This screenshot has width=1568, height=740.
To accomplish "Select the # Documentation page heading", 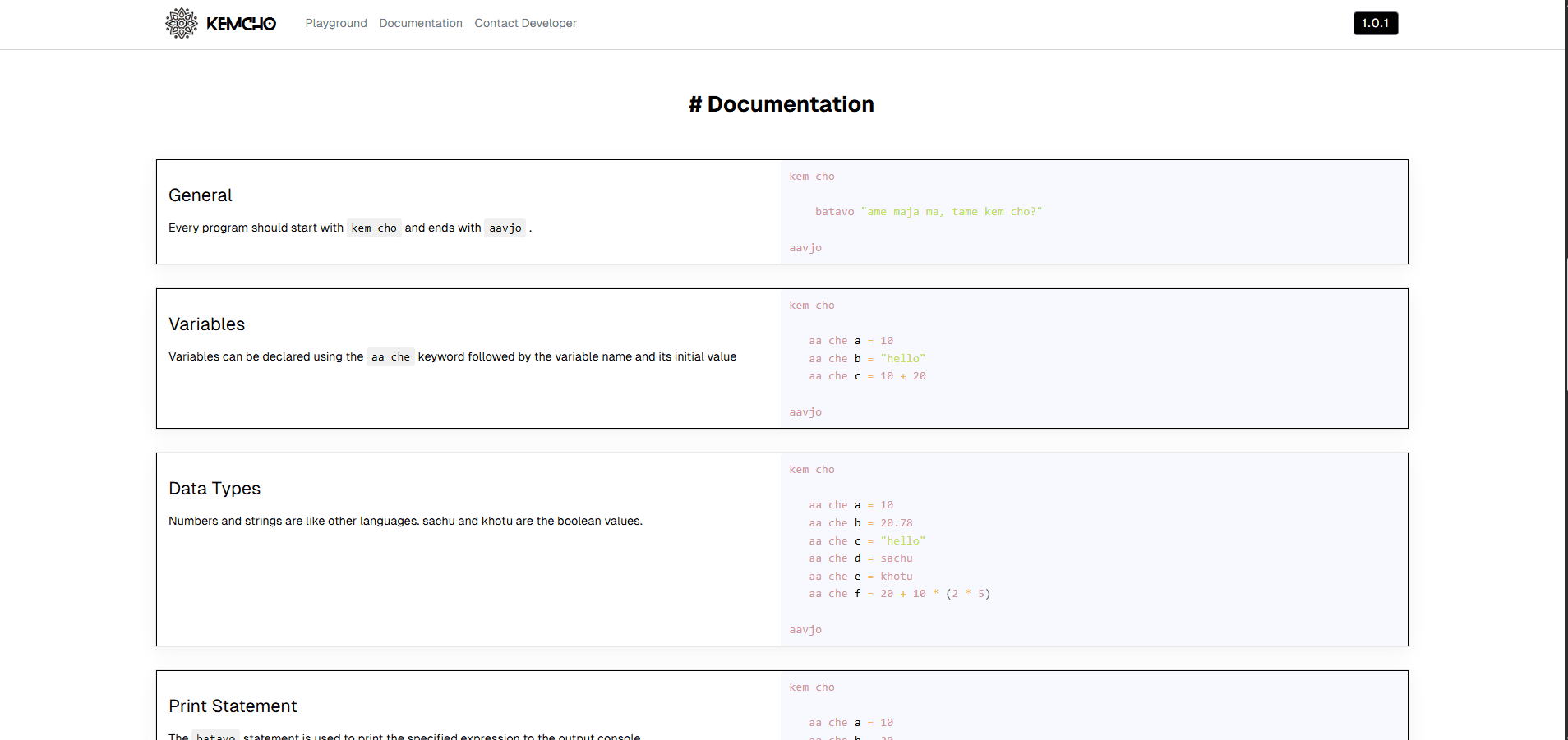I will click(782, 104).
